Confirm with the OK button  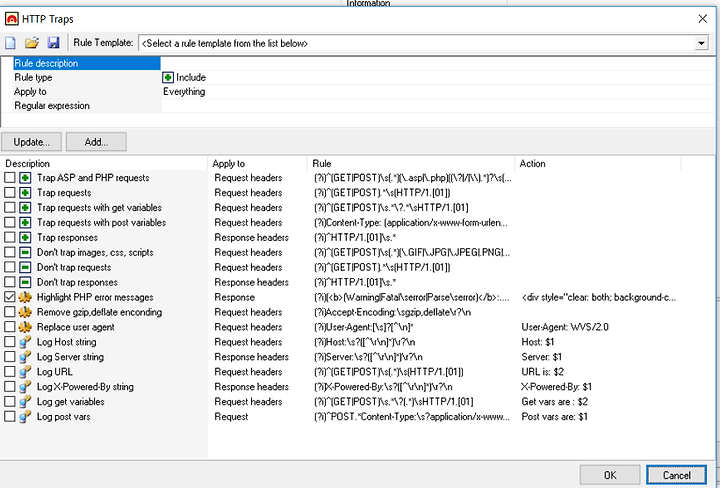610,475
